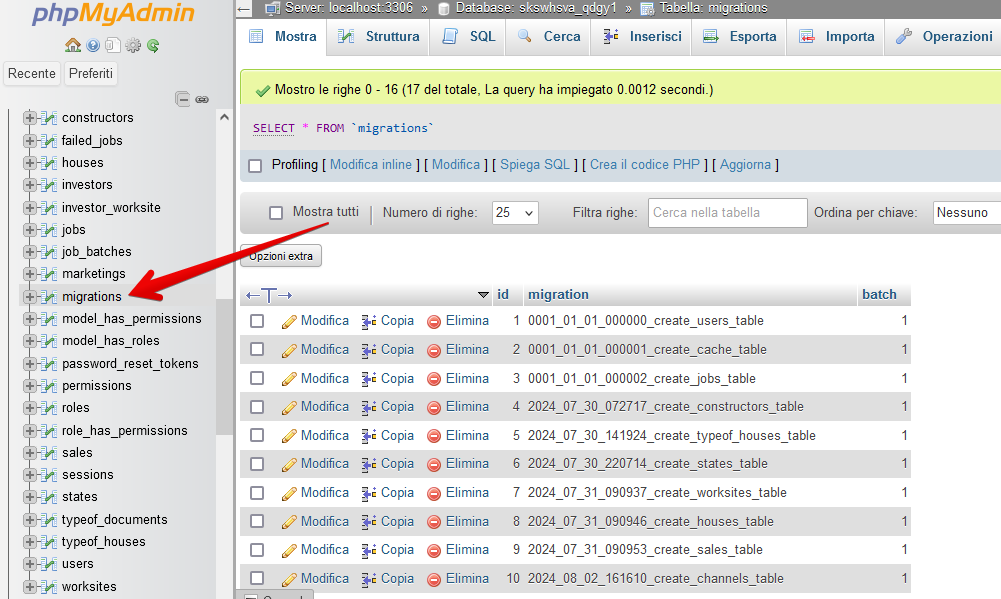Click the Modifica pencil icon for row 1

tap(290, 321)
